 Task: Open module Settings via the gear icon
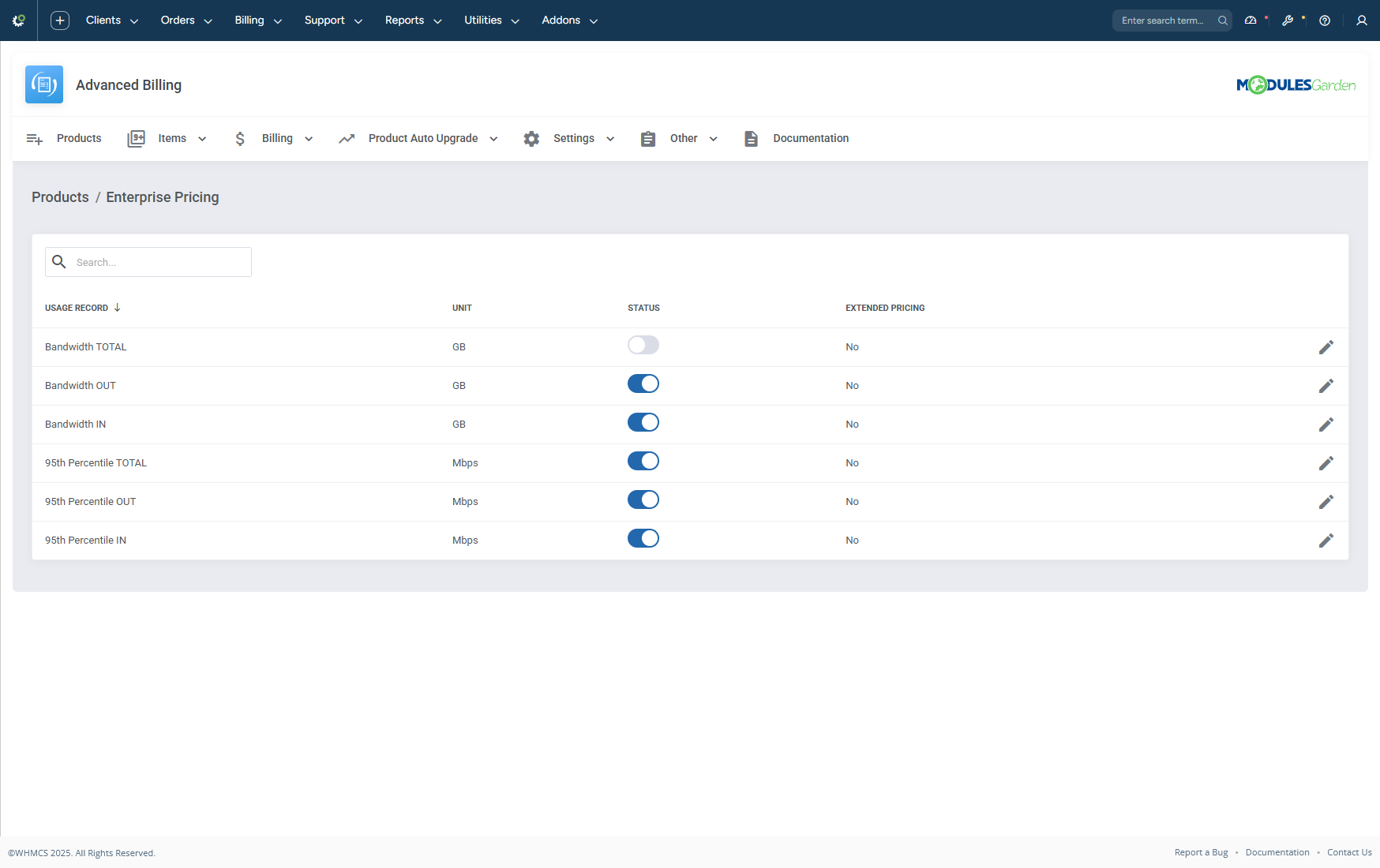point(531,138)
